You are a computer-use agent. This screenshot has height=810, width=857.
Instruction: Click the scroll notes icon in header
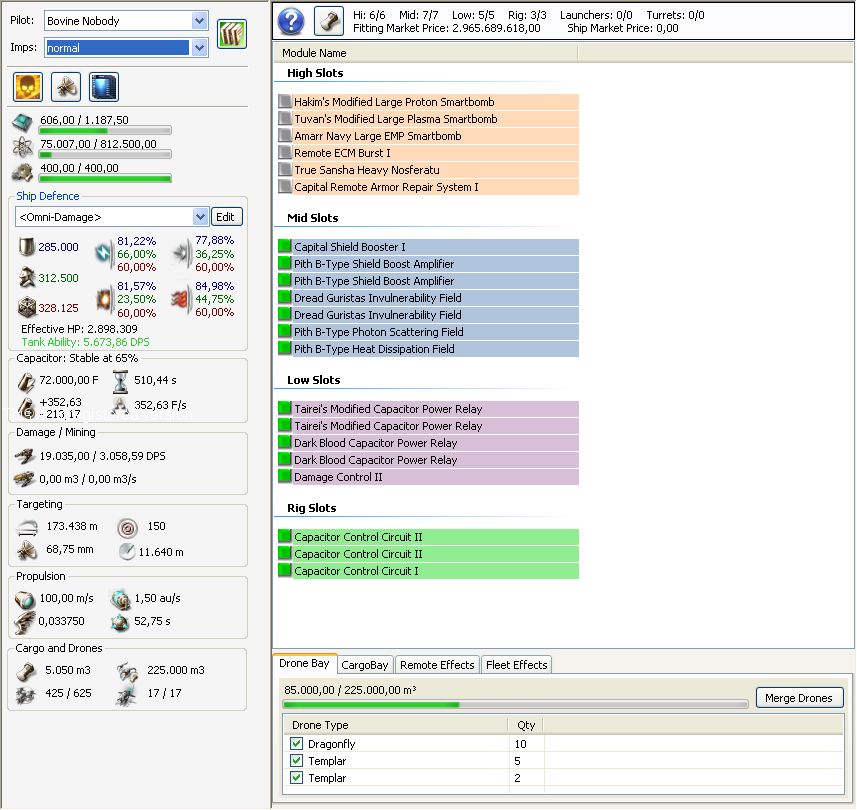[329, 21]
